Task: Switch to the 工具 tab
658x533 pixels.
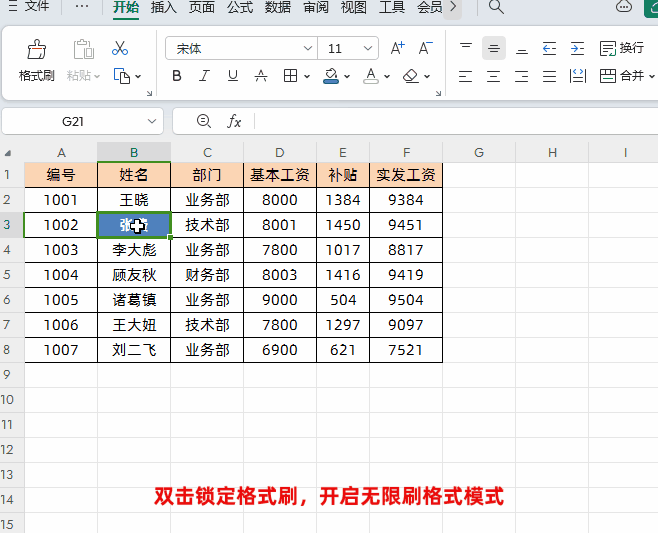Action: 392,7
